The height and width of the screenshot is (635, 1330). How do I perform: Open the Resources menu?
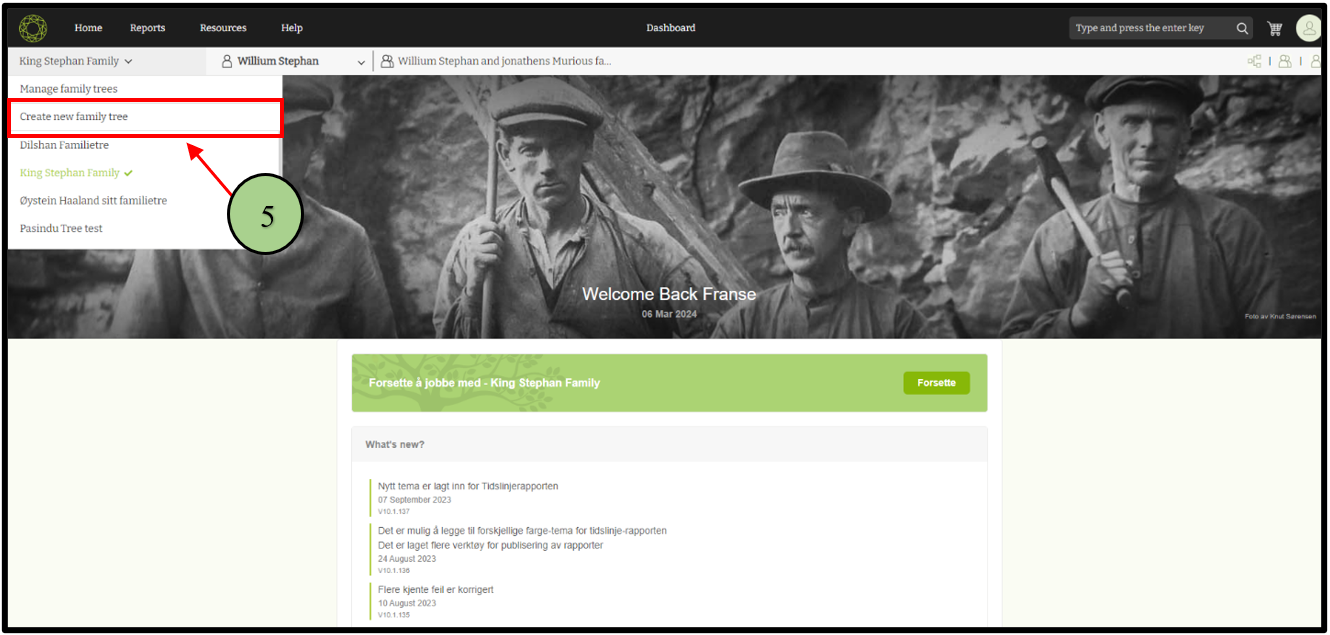(x=223, y=28)
